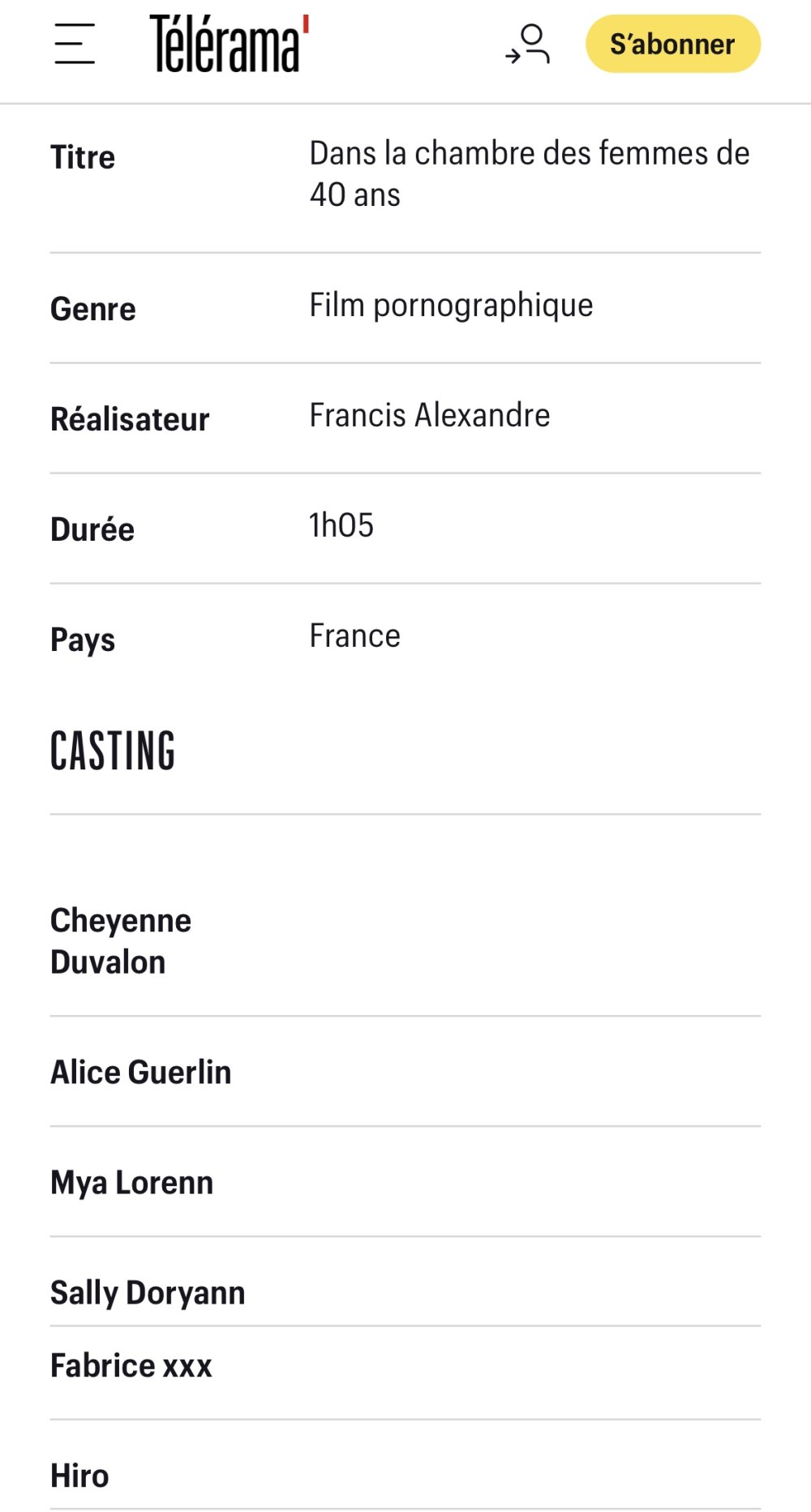Click the S'abonner button
Screen dimensions: 811x1512
point(673,44)
